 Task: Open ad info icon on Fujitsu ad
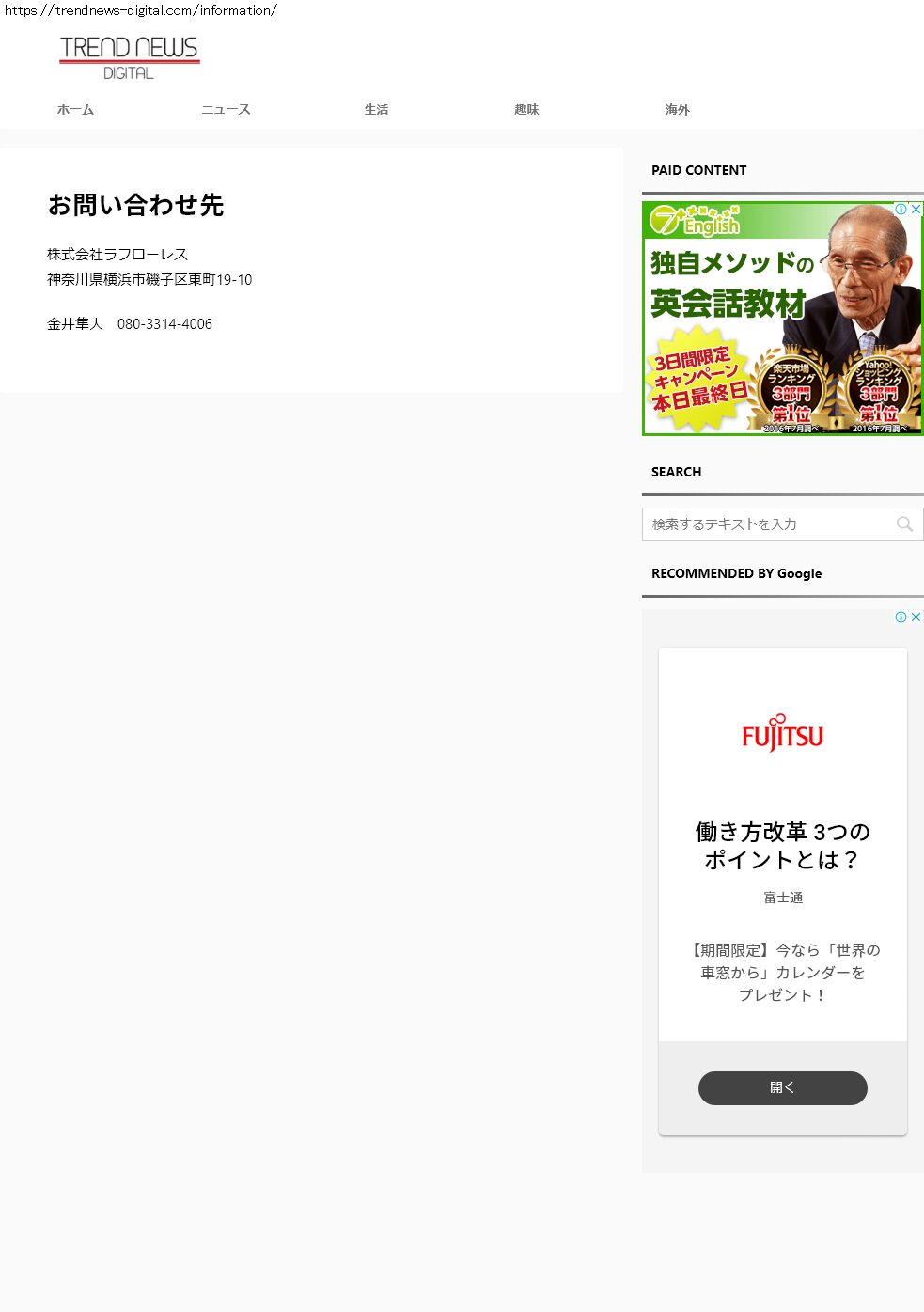(x=901, y=617)
